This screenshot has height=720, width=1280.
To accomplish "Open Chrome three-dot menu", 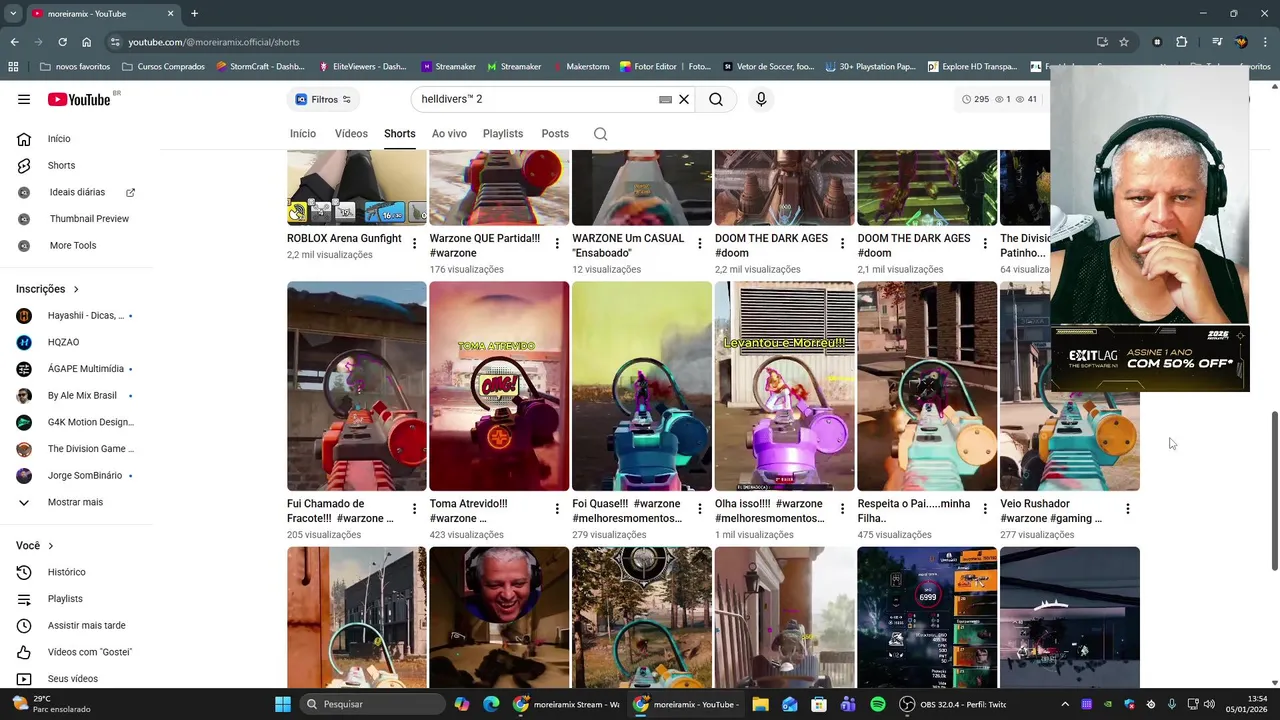I will coord(1266,42).
